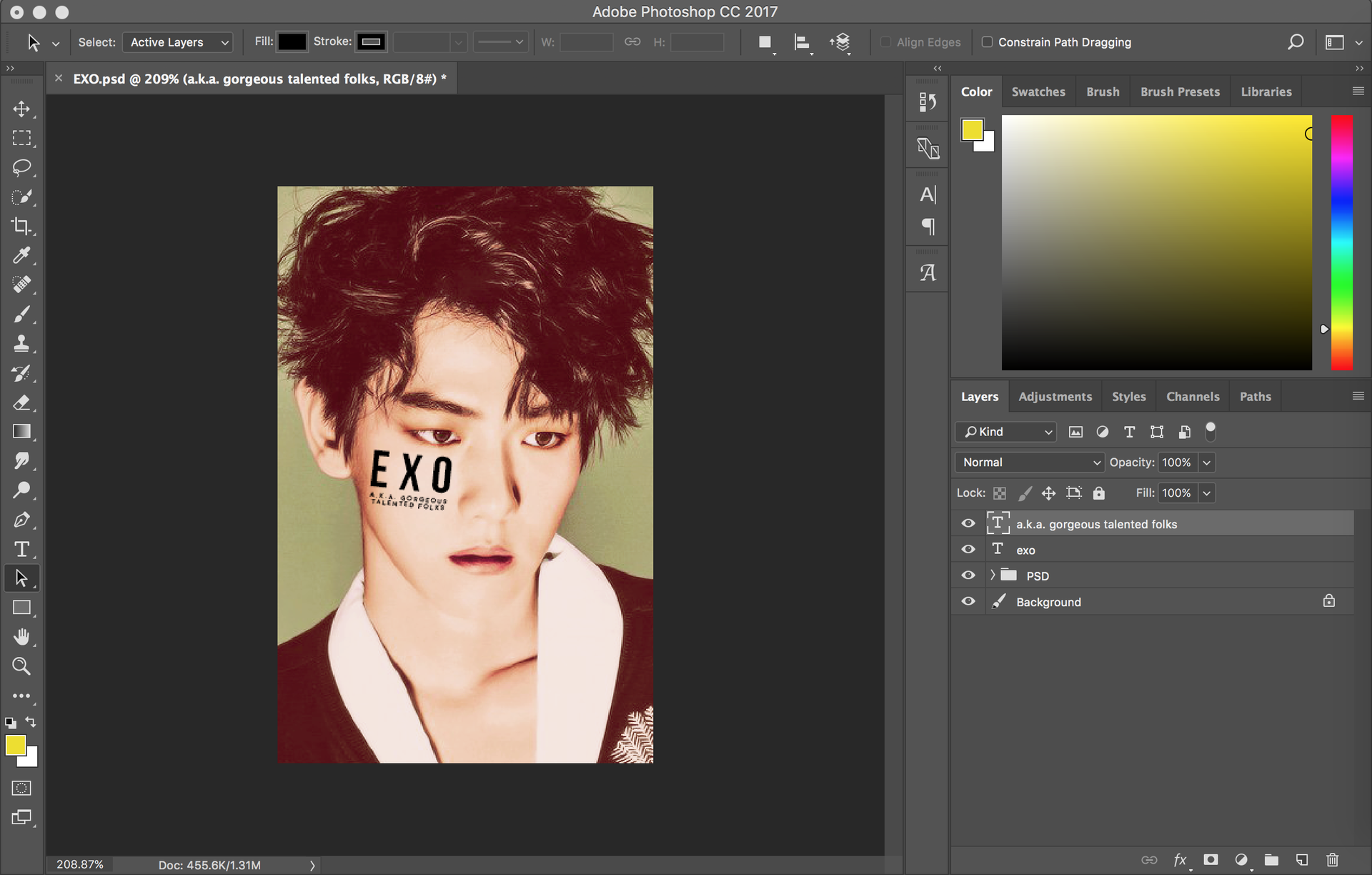Open the Glyphs panel icon
The height and width of the screenshot is (875, 1372).
pos(928,272)
